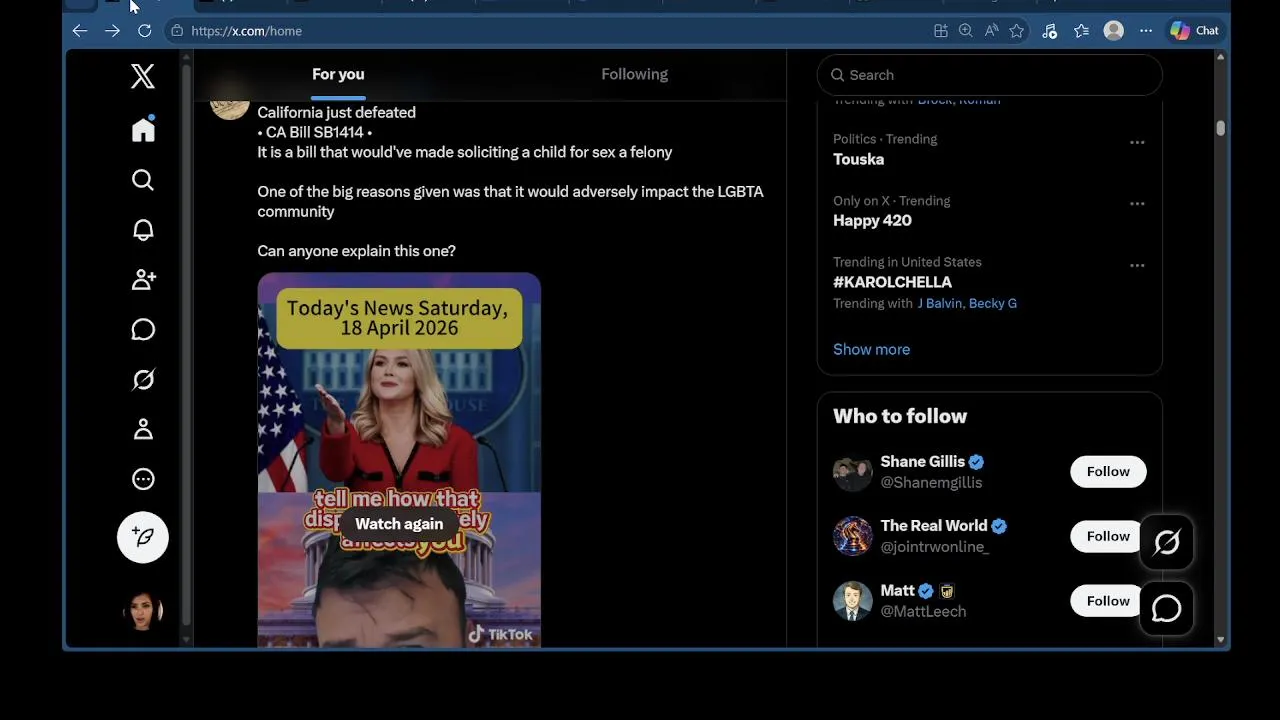Switch to For you tab

(338, 74)
